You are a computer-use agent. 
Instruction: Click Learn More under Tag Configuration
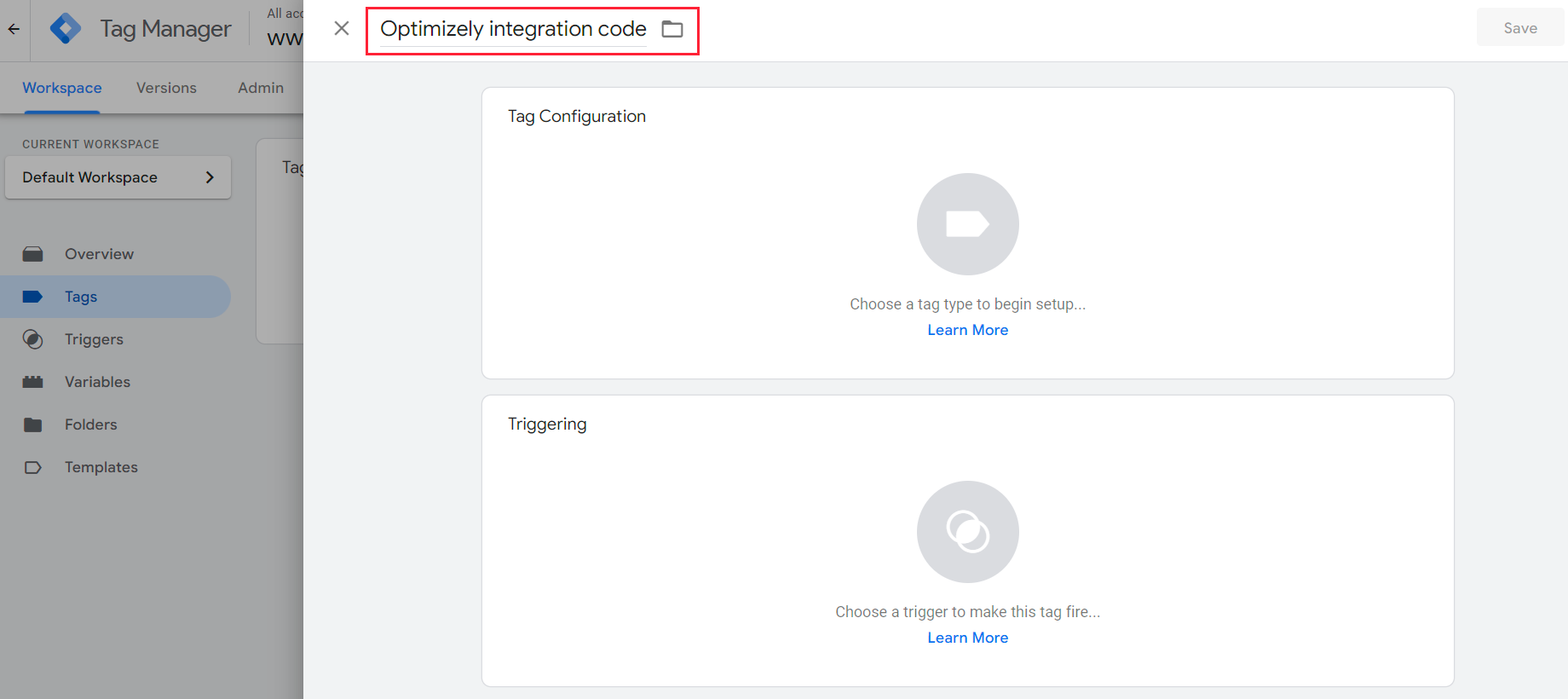pos(967,330)
